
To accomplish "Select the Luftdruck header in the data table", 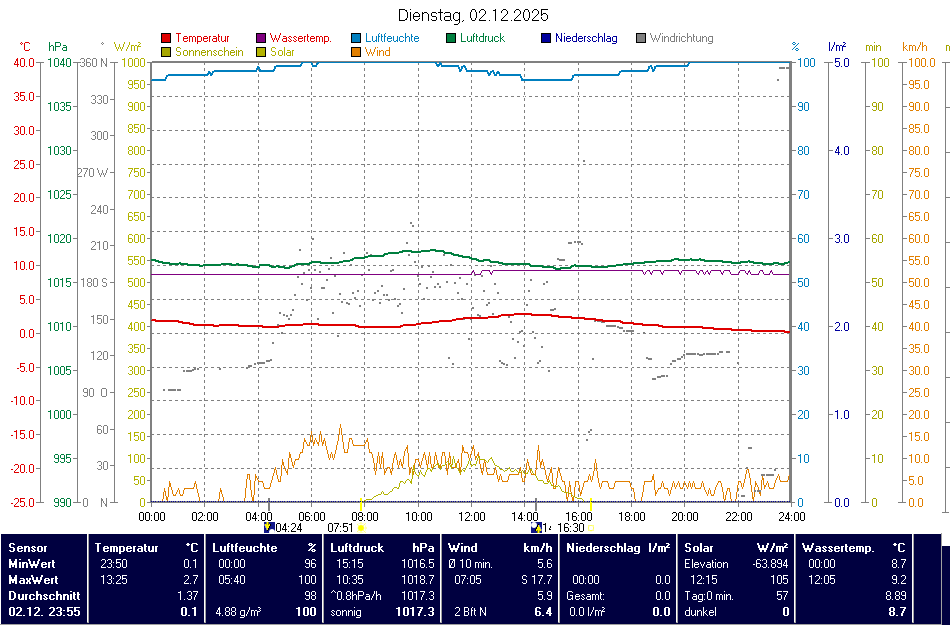I will click(357, 548).
